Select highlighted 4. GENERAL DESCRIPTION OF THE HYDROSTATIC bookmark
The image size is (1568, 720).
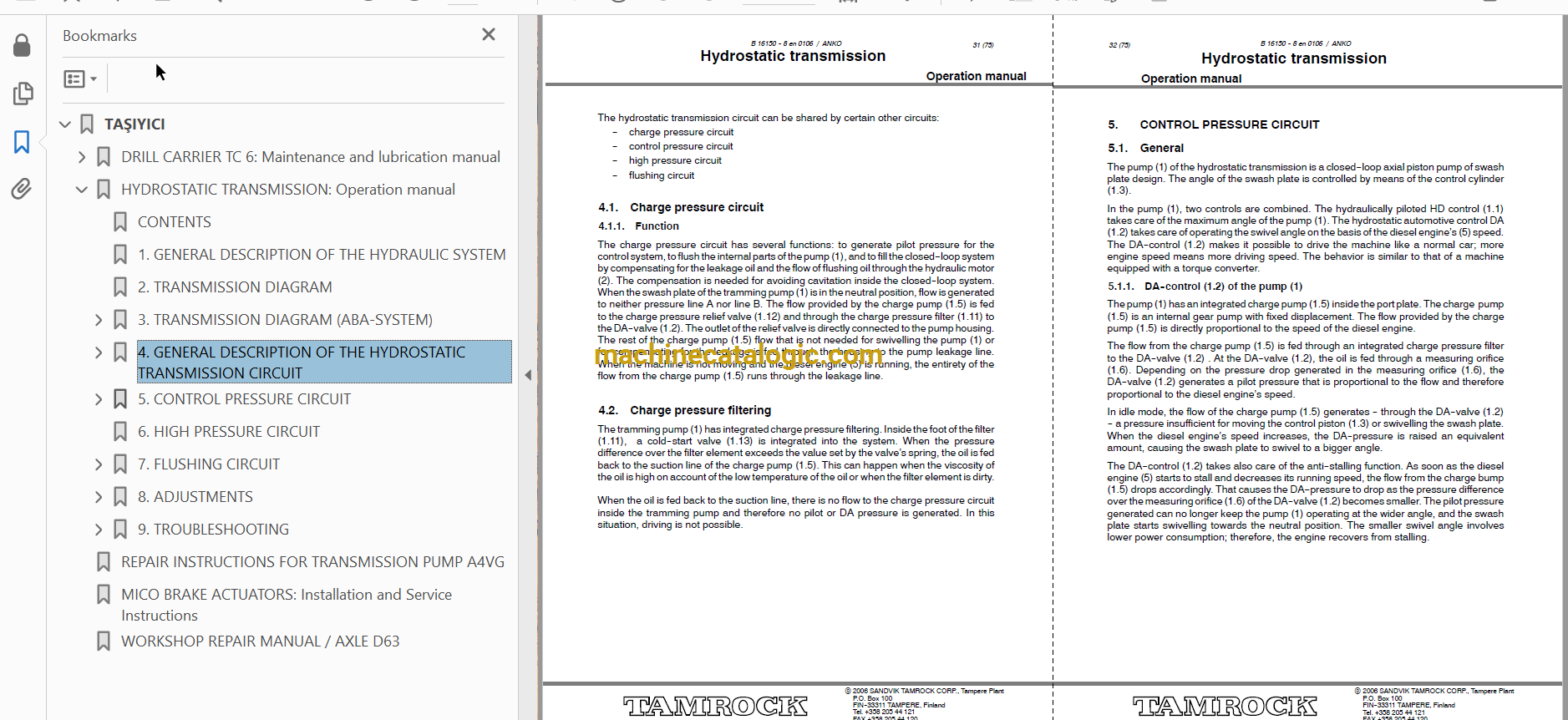(324, 363)
